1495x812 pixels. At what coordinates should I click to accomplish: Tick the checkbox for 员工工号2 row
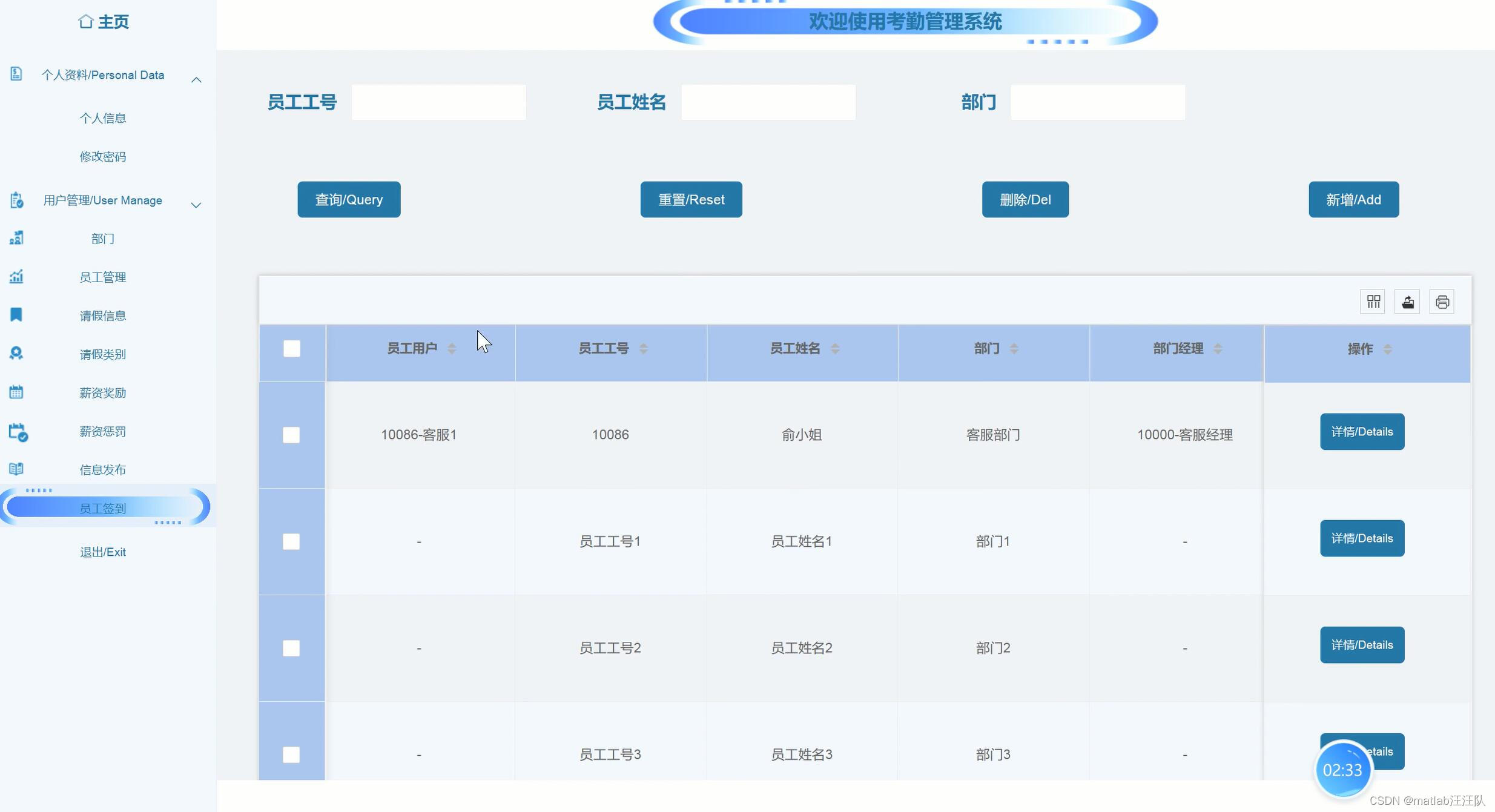pyautogui.click(x=291, y=648)
